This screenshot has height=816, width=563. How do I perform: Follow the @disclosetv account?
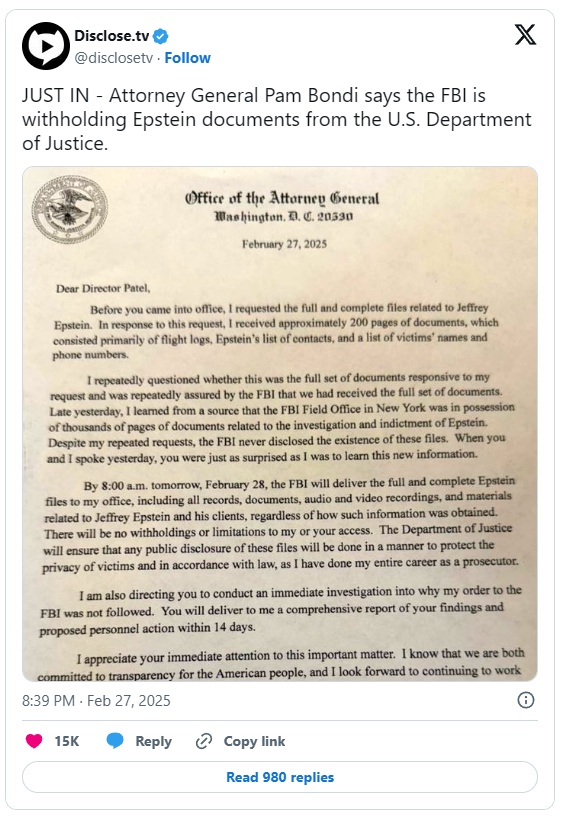pyautogui.click(x=187, y=58)
